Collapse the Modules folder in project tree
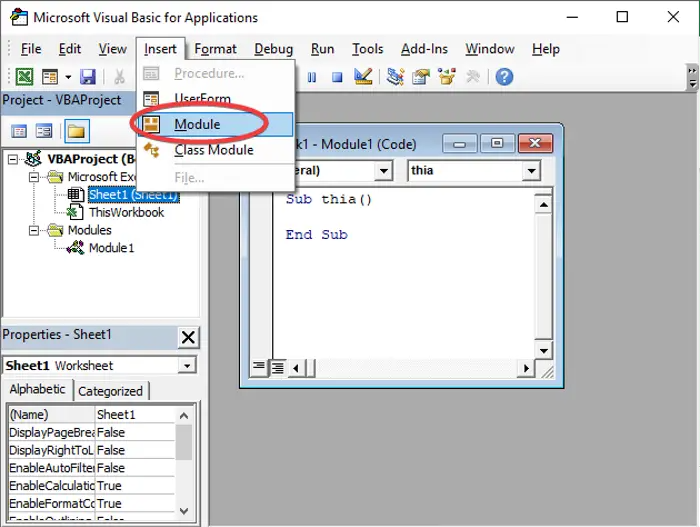 point(35,230)
